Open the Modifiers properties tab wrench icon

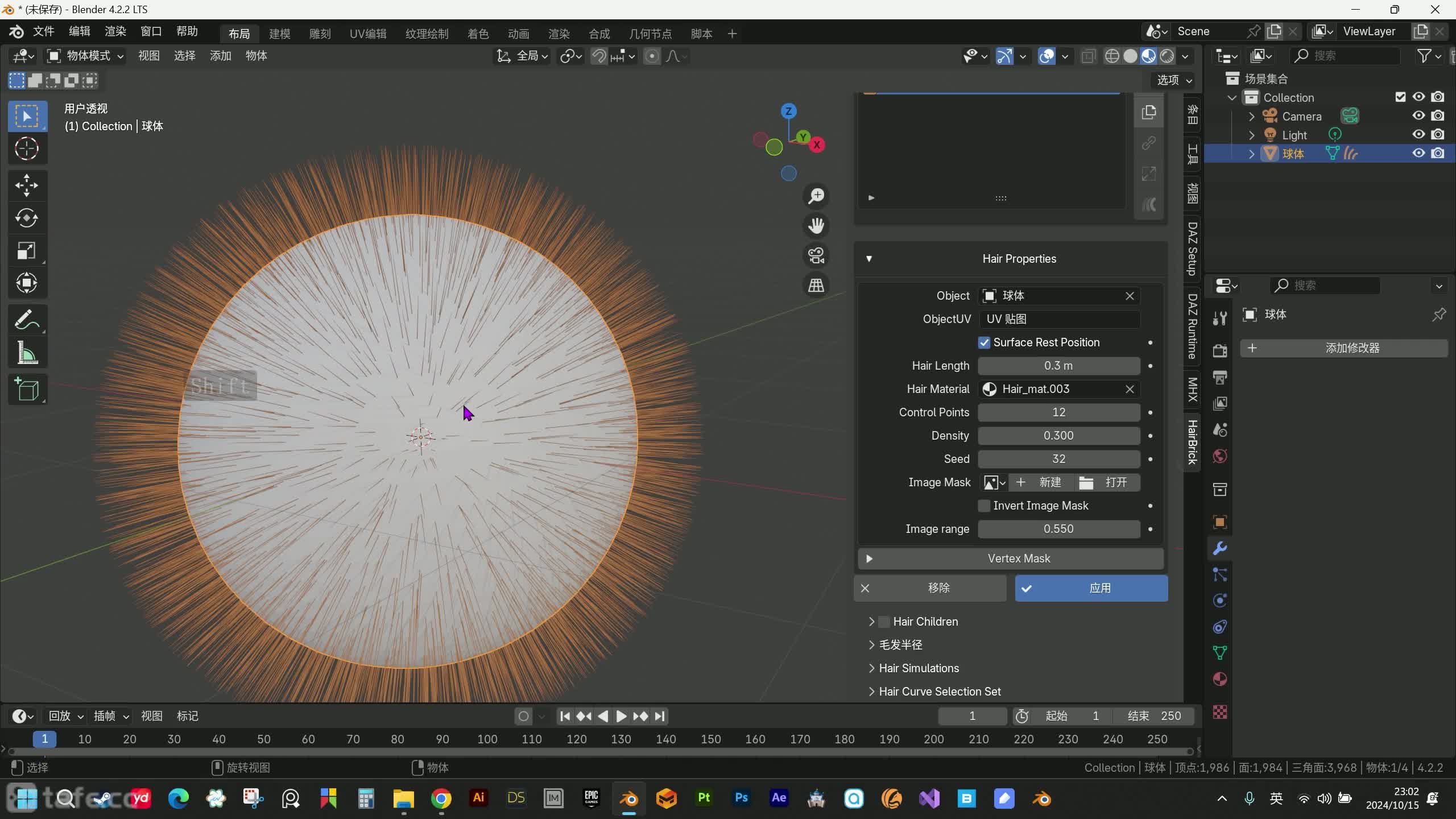point(1219,548)
